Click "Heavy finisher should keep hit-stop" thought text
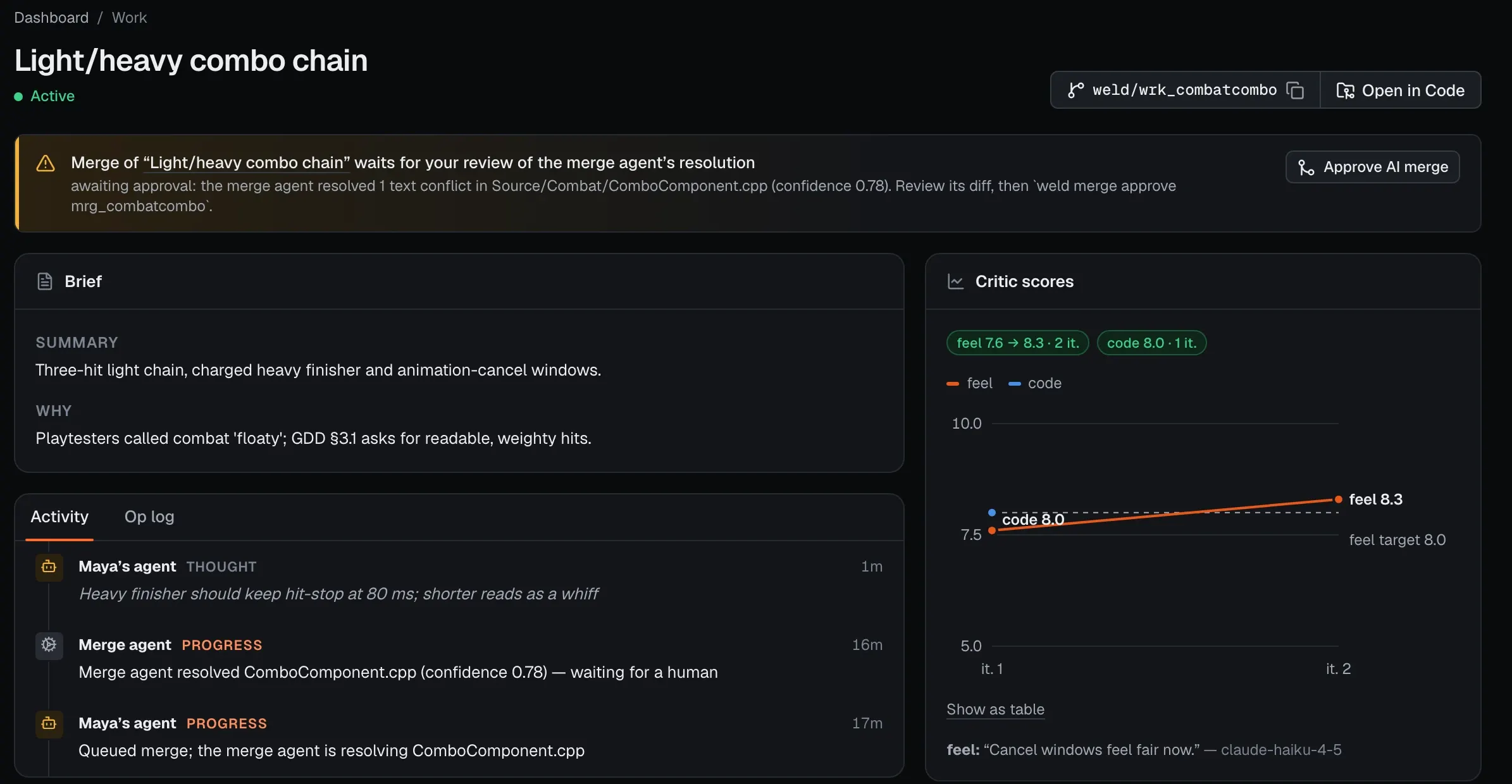Screen dimensions: 1512x784 tap(338, 594)
